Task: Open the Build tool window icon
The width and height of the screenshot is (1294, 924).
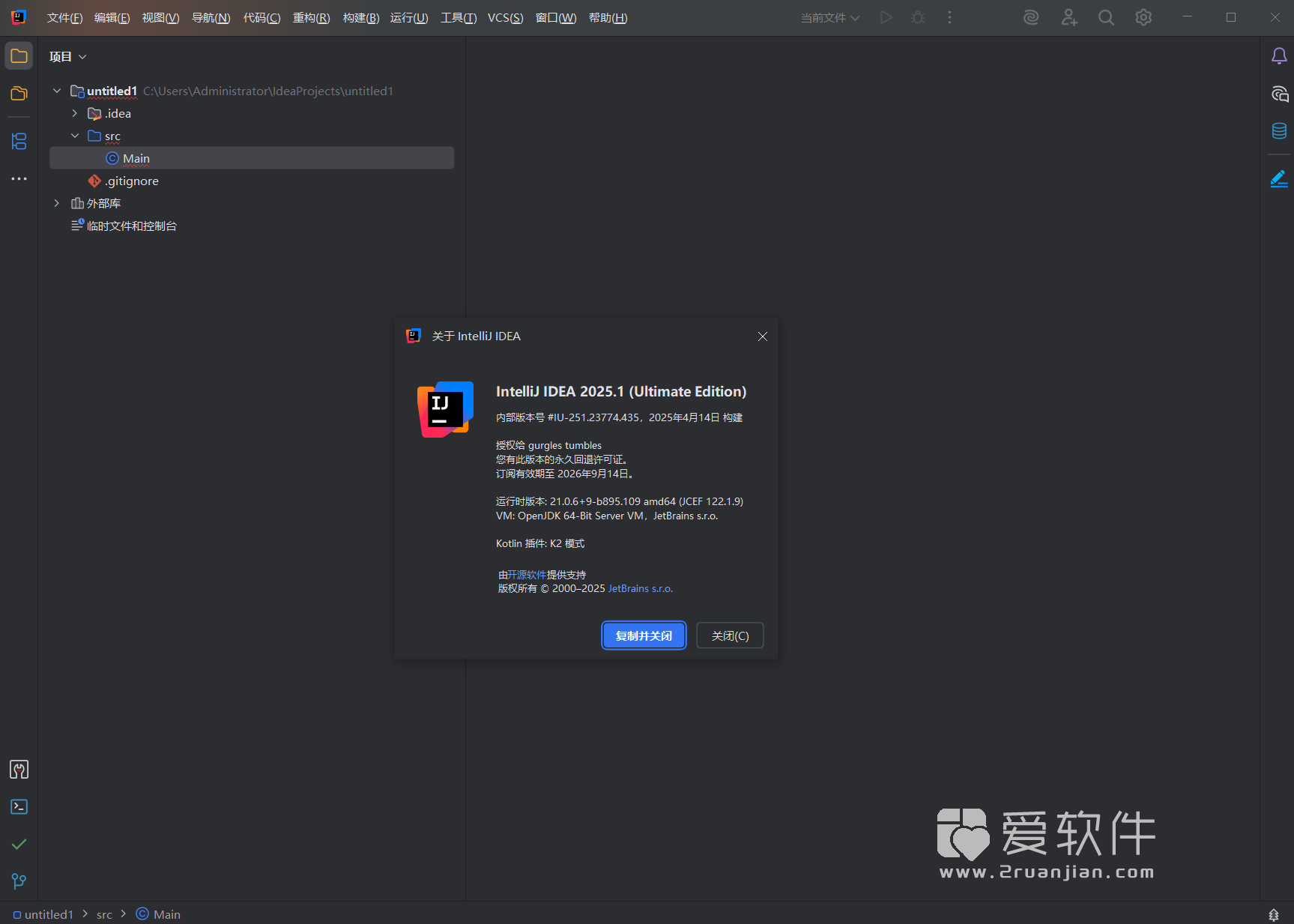Action: click(x=19, y=770)
